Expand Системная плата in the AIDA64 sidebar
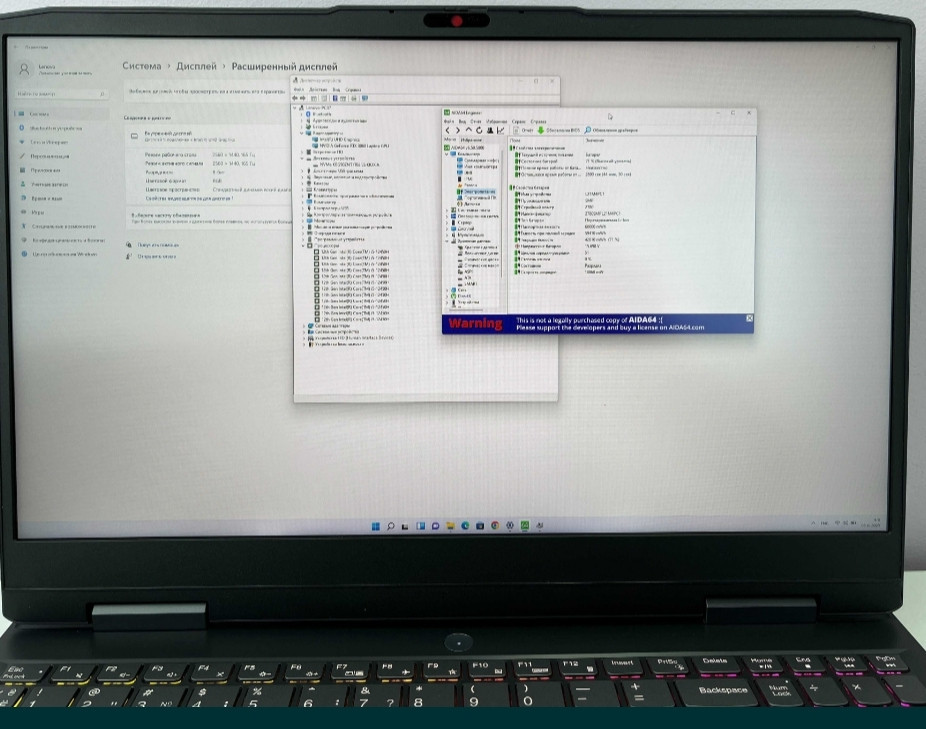Screen dimensions: 926x729 (x=446, y=210)
